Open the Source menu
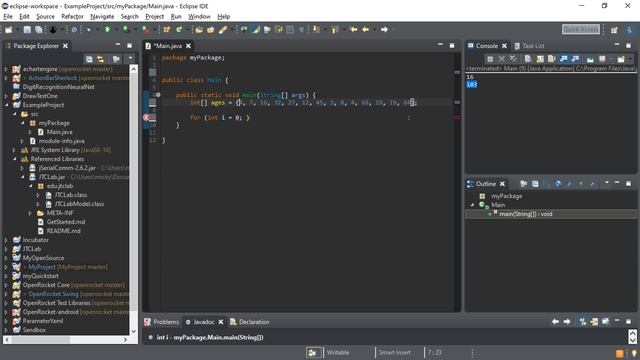Image resolution: width=640 pixels, height=360 pixels. coord(45,17)
